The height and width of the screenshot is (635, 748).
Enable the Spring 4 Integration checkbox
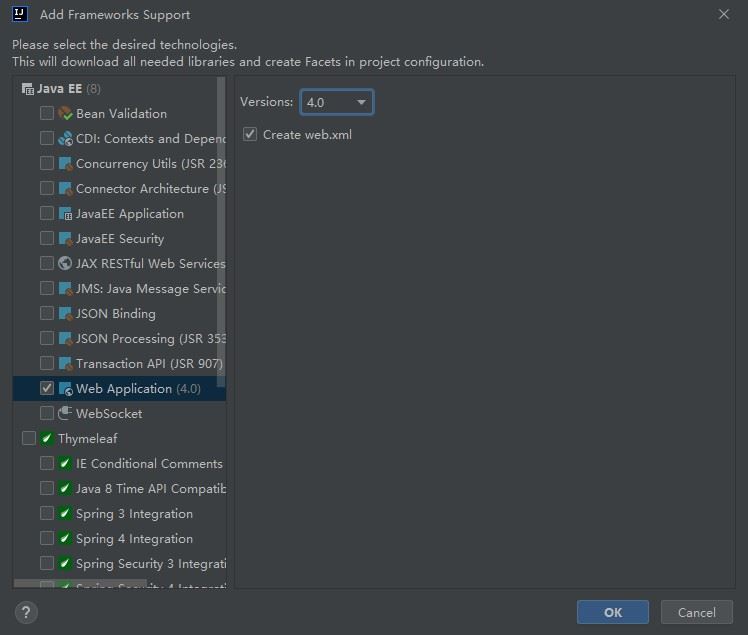tap(47, 538)
